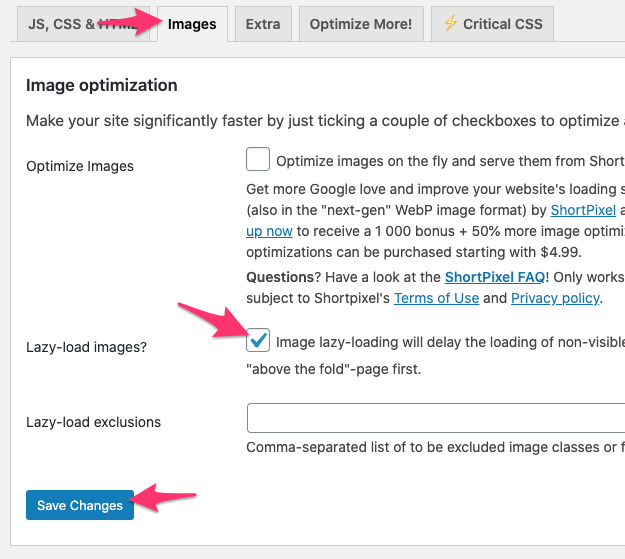Click the Save Changes button
Viewport: 625px width, 559px height.
tap(80, 505)
